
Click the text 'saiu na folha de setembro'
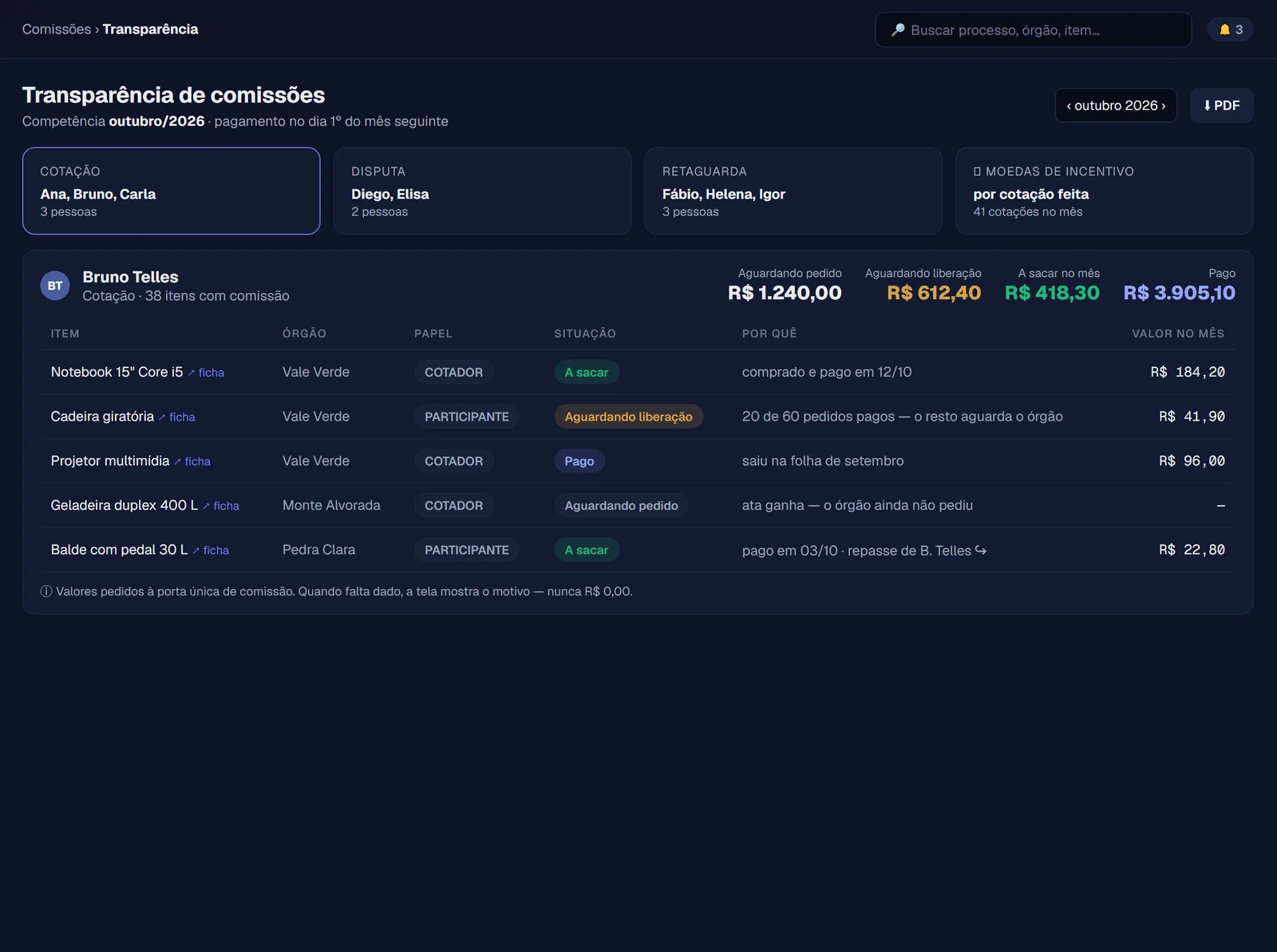[823, 461]
